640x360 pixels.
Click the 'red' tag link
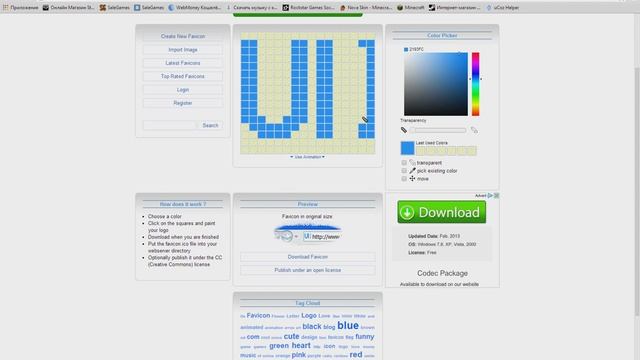pos(356,354)
